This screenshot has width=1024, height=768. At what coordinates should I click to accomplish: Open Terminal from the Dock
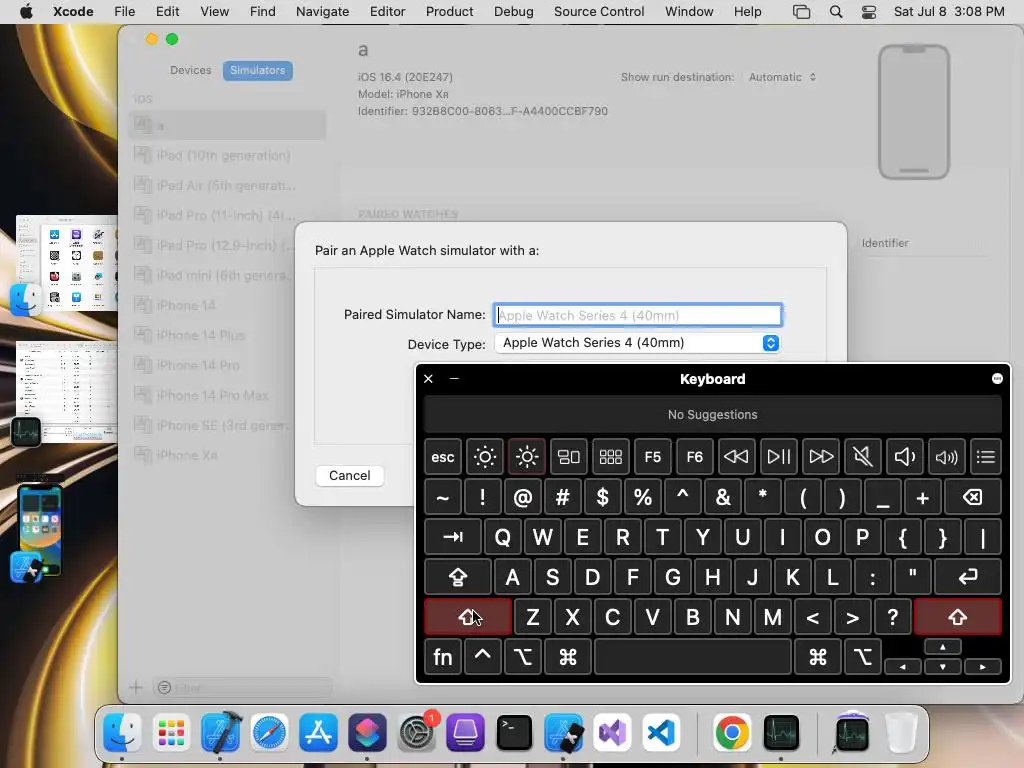[514, 733]
